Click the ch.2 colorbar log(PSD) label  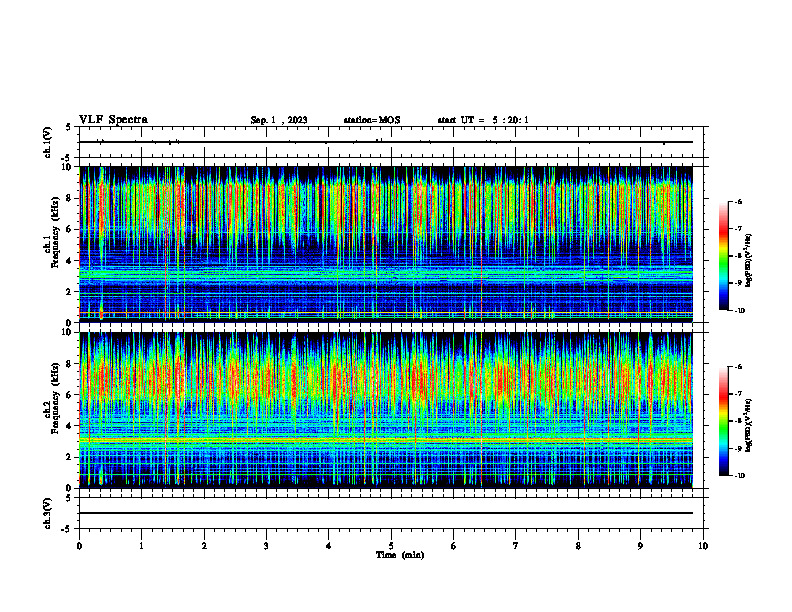coord(749,425)
